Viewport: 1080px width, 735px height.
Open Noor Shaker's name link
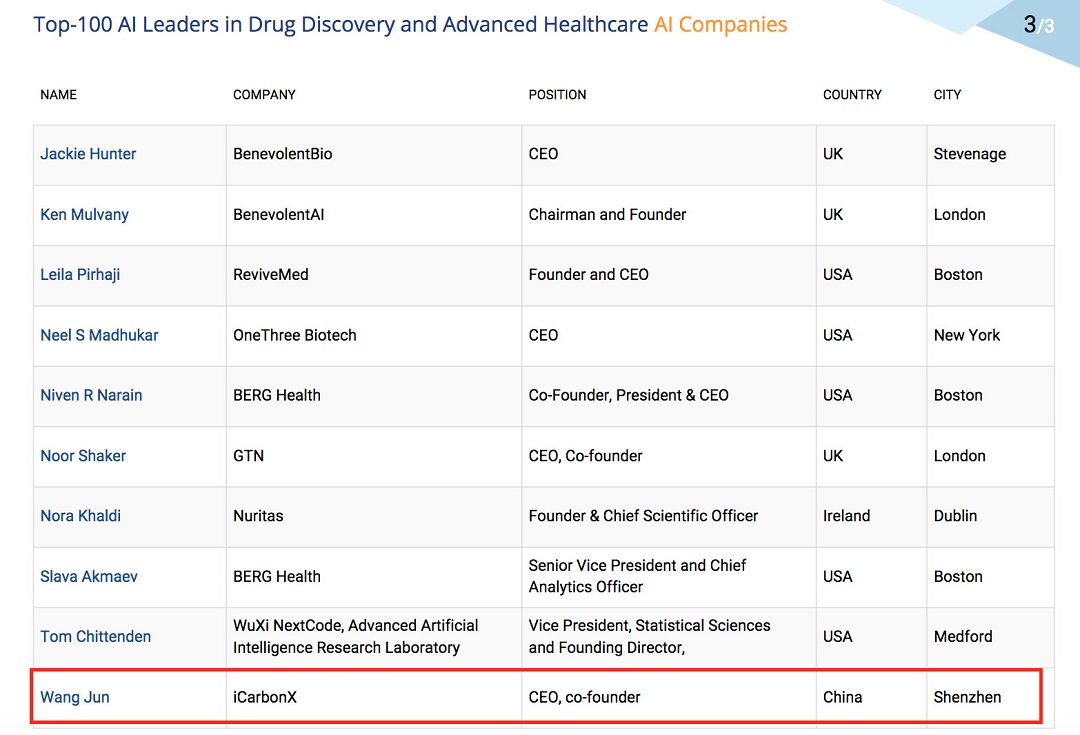tap(83, 455)
